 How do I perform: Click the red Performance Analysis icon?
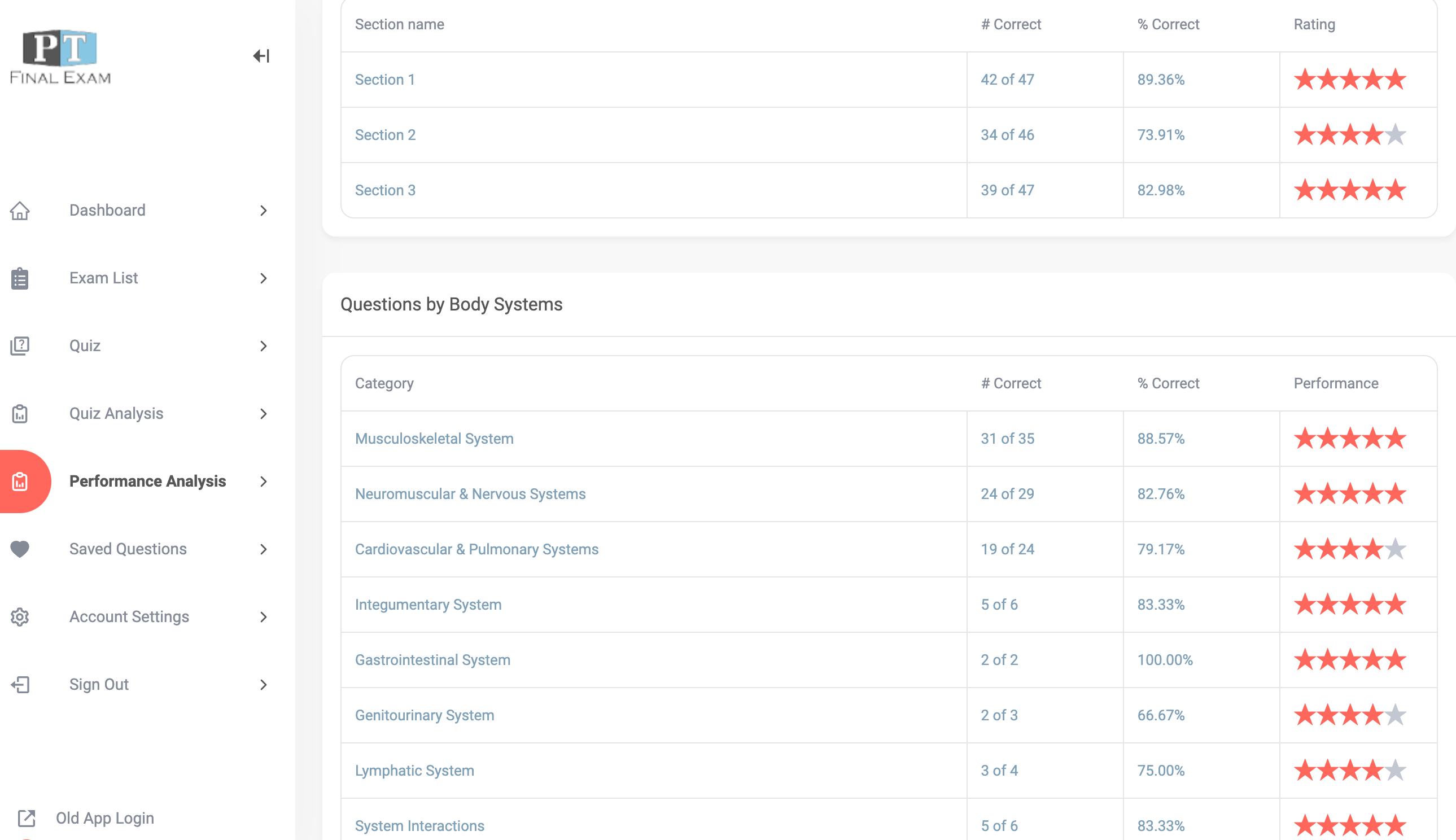(x=20, y=481)
